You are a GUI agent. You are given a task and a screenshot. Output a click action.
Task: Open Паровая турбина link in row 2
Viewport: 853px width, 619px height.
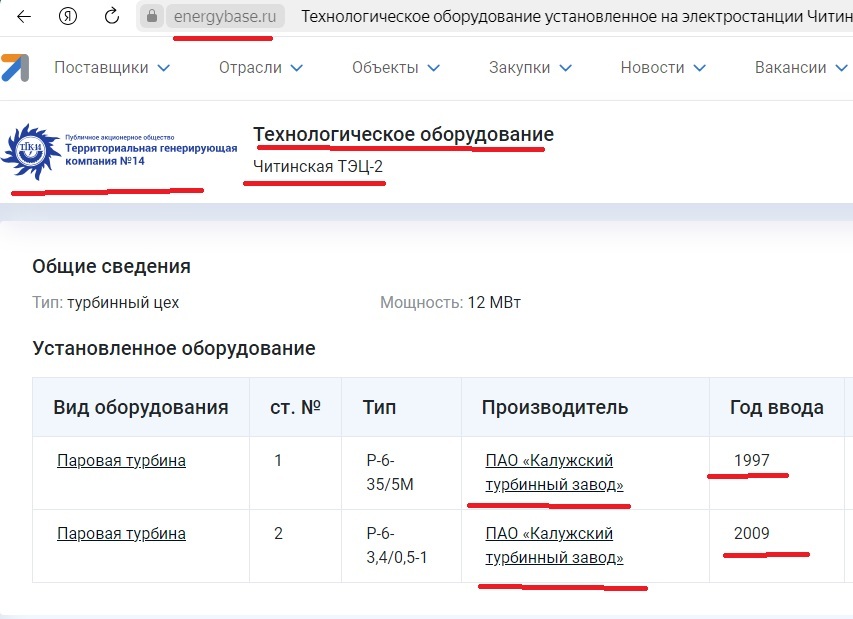click(x=121, y=534)
